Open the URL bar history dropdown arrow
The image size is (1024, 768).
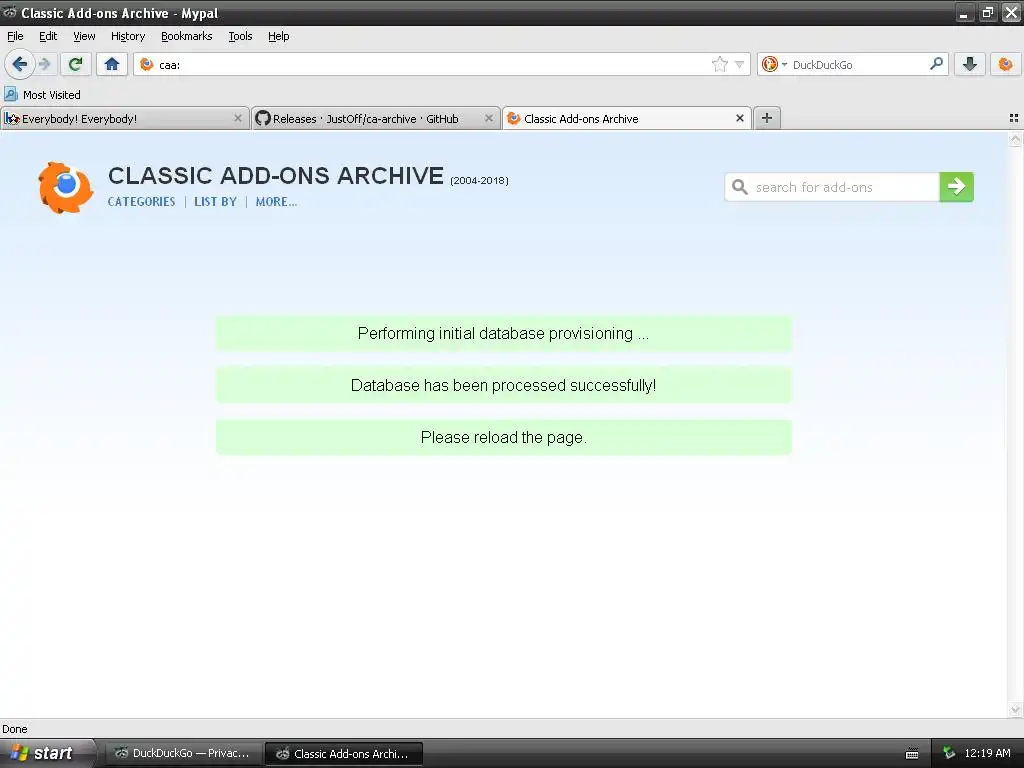(739, 65)
